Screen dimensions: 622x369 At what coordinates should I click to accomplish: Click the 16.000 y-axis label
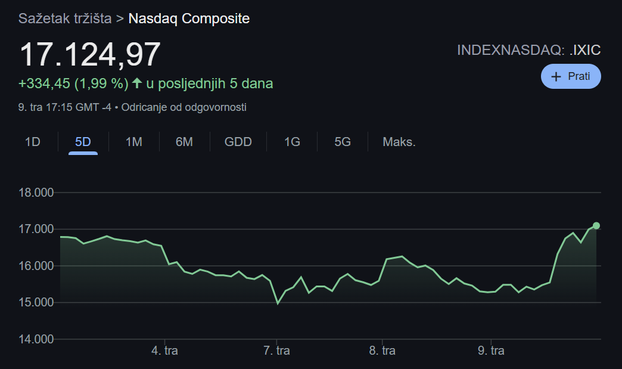36,266
